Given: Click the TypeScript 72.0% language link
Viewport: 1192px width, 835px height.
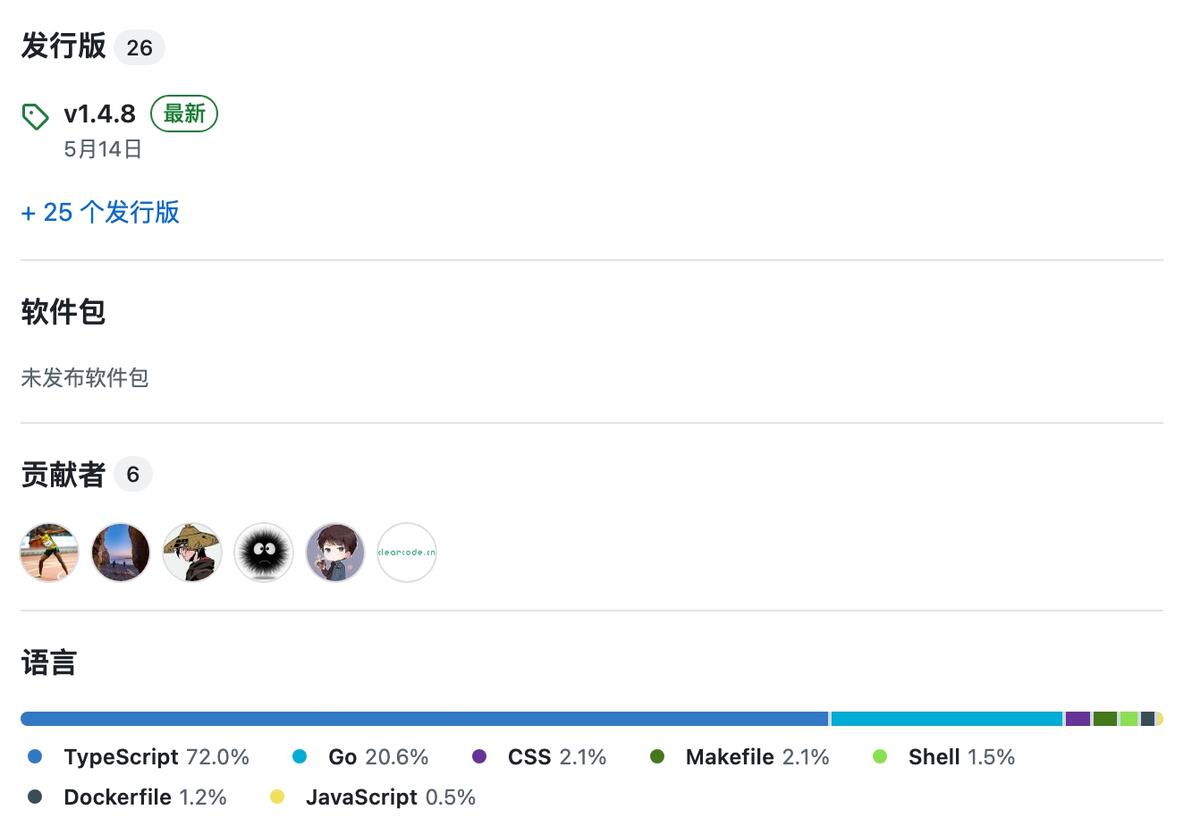Looking at the screenshot, I should pyautogui.click(x=155, y=757).
